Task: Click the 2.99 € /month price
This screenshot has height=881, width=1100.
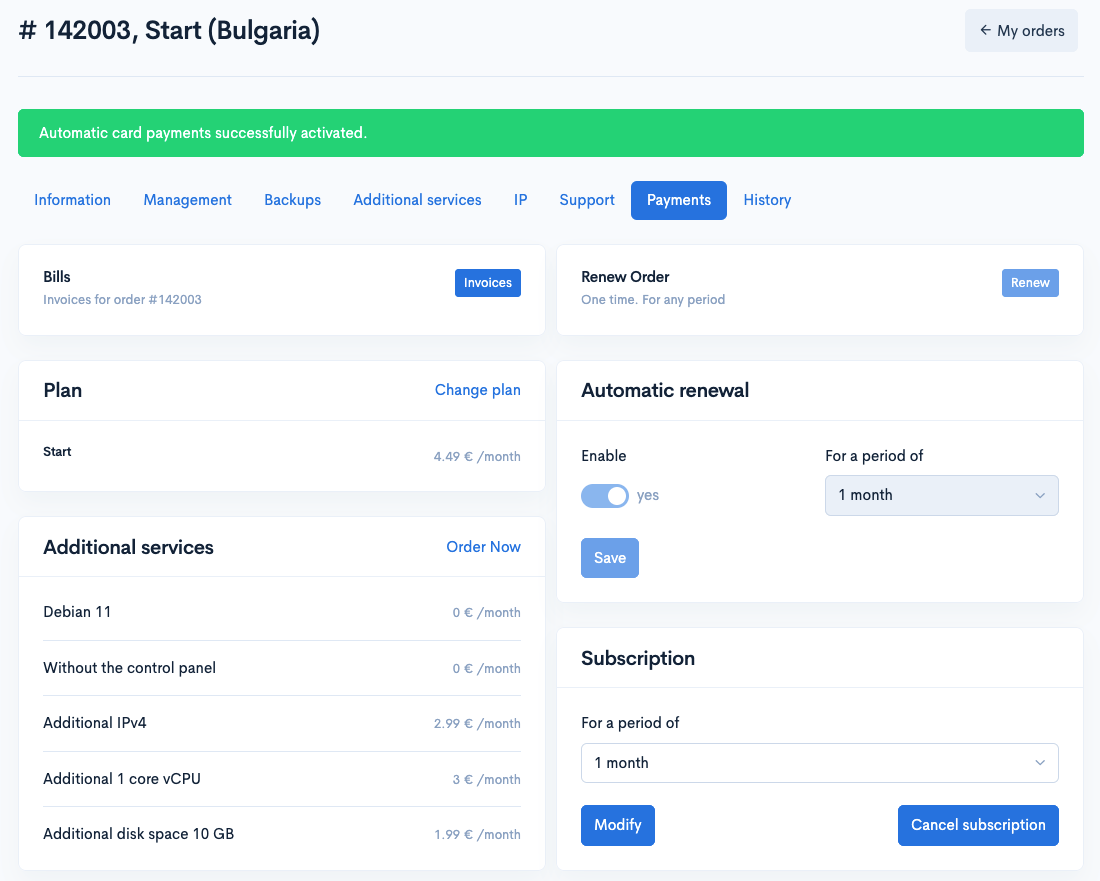Action: (477, 723)
